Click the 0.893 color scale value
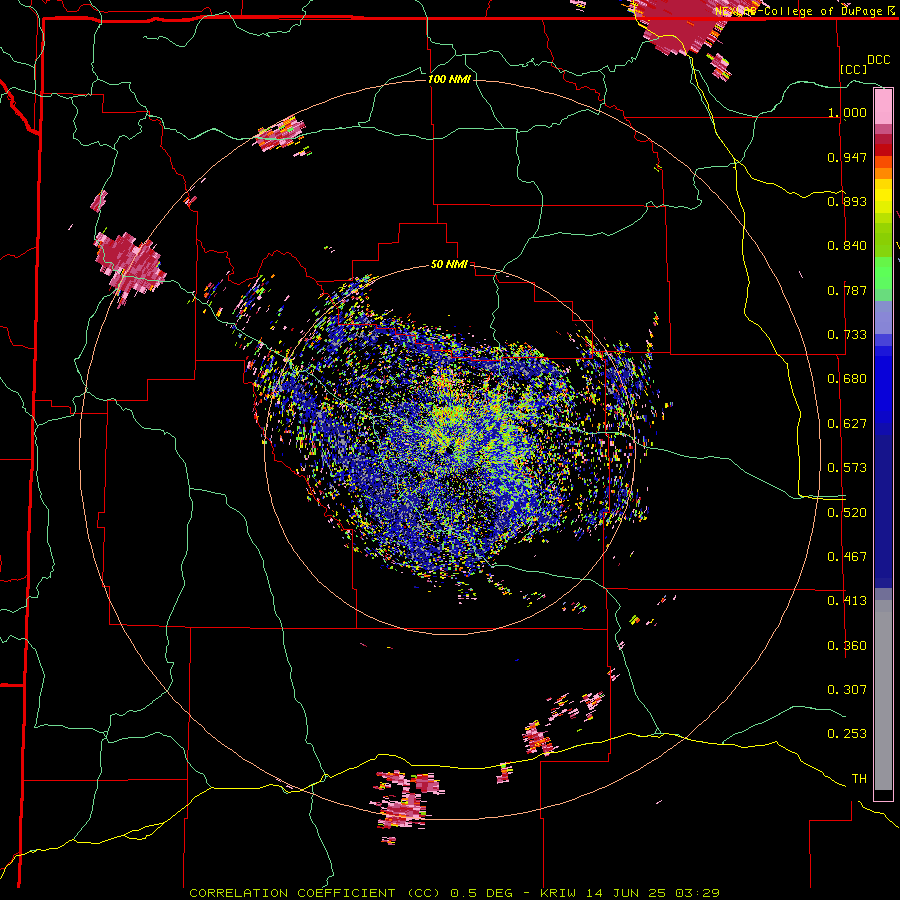The height and width of the screenshot is (900, 900). coord(847,201)
